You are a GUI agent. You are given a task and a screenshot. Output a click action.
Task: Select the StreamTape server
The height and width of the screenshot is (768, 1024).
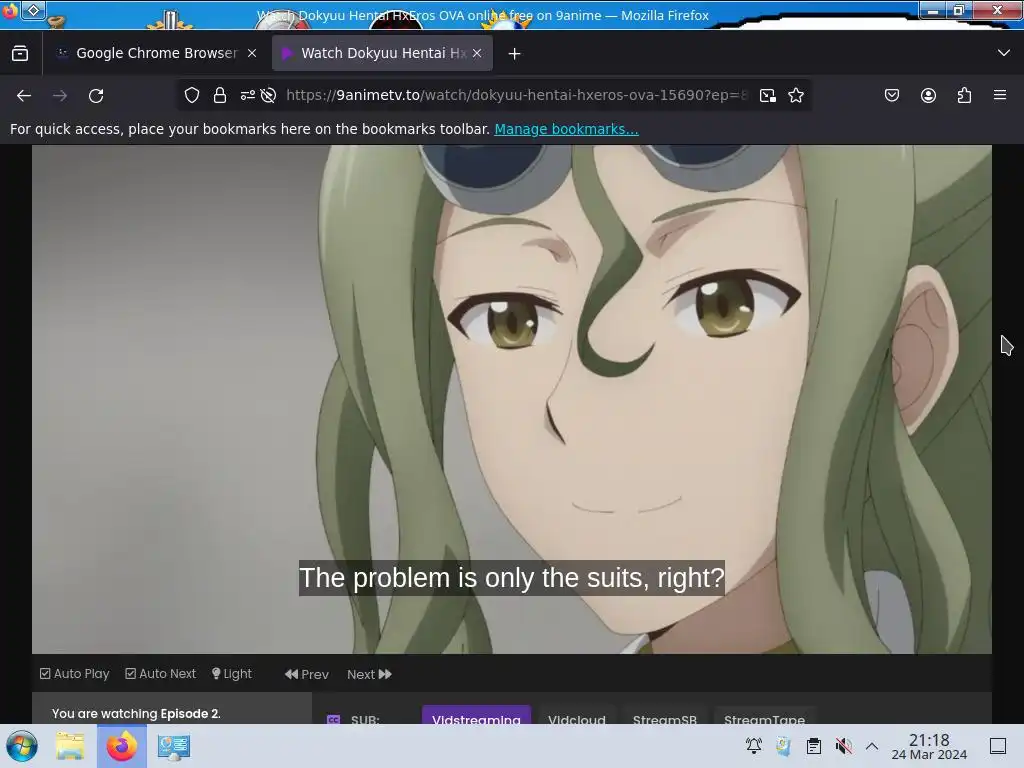click(764, 714)
